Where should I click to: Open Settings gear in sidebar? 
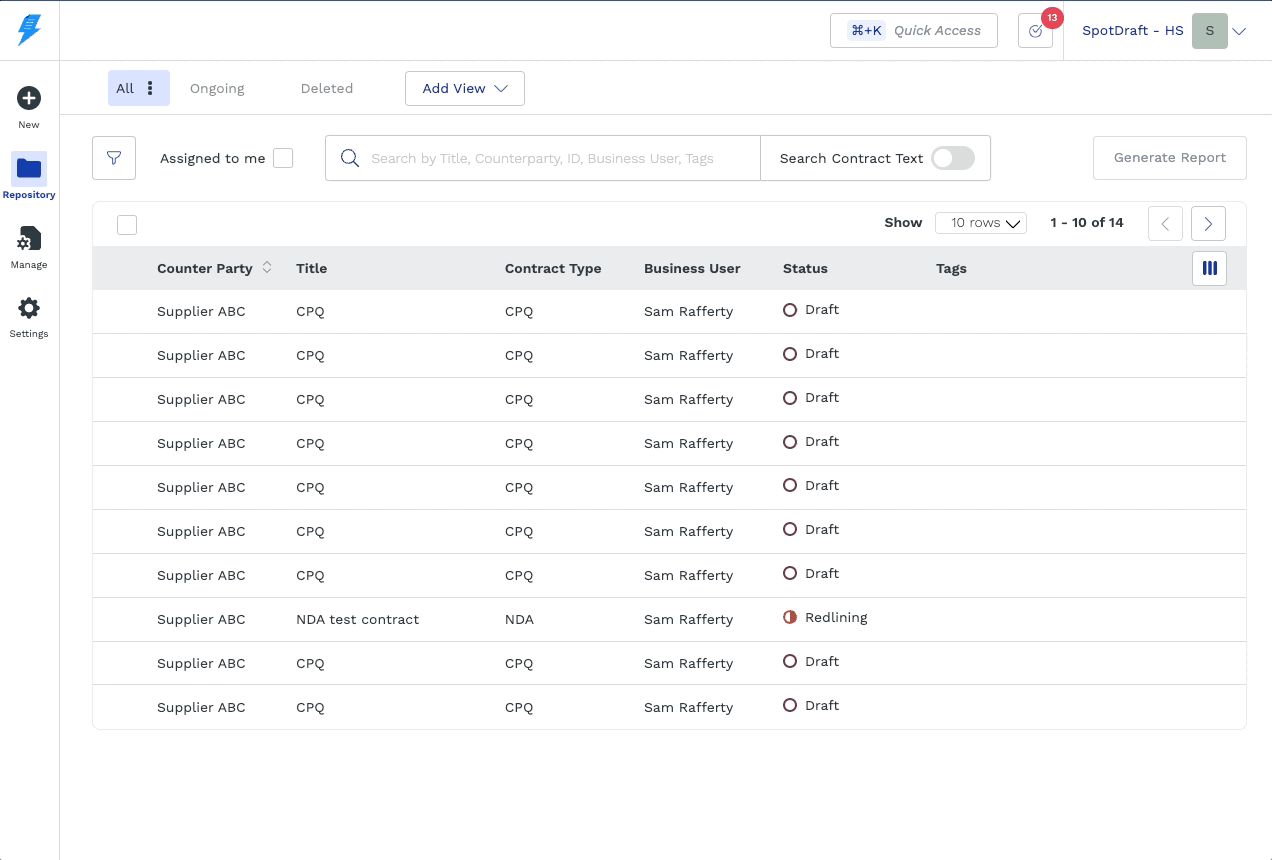pyautogui.click(x=29, y=309)
